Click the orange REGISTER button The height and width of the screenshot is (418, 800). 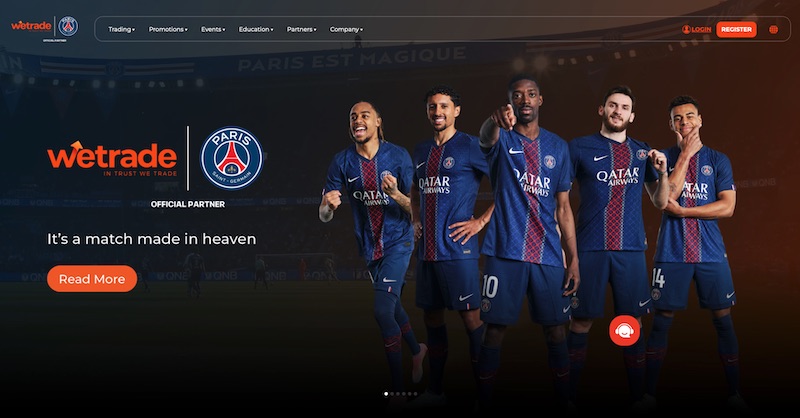click(736, 30)
